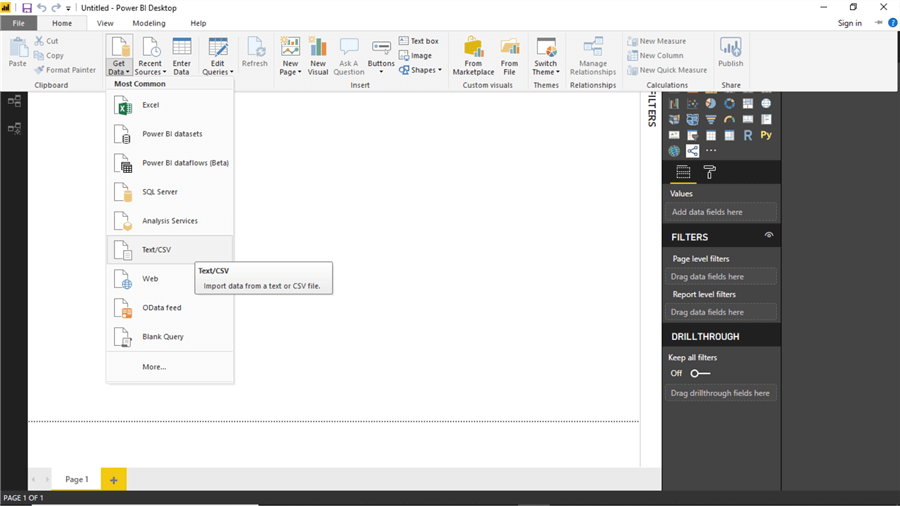This screenshot has width=900, height=506.
Task: Expand the Edit Queries dropdown
Action: (231, 72)
